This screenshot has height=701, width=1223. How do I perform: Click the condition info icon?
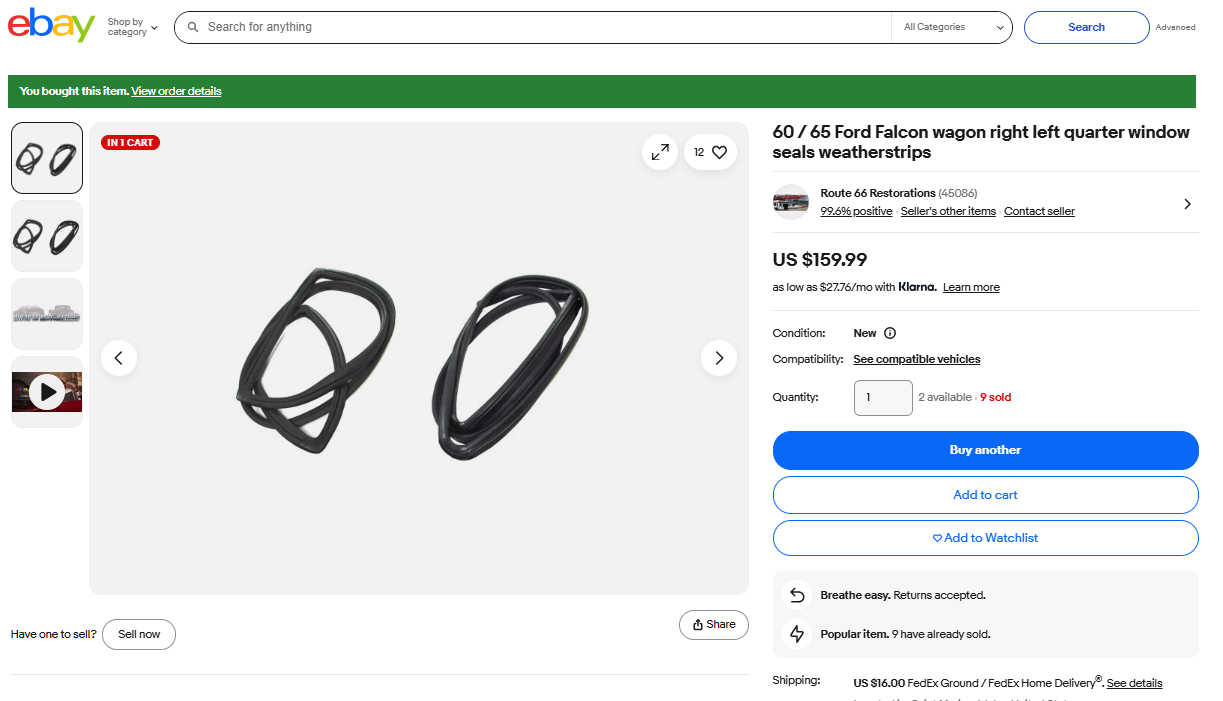tap(890, 333)
